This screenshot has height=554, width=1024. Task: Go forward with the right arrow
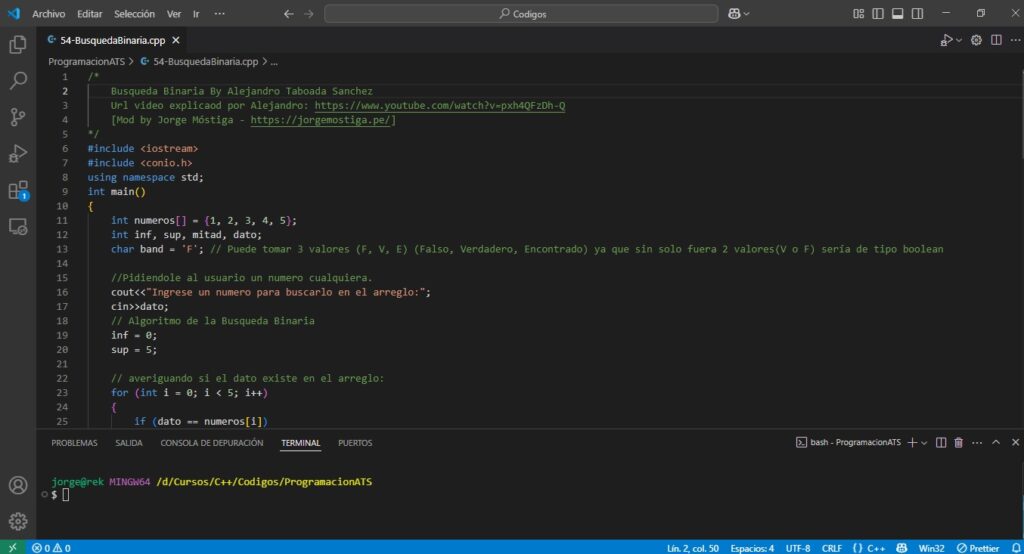[308, 14]
